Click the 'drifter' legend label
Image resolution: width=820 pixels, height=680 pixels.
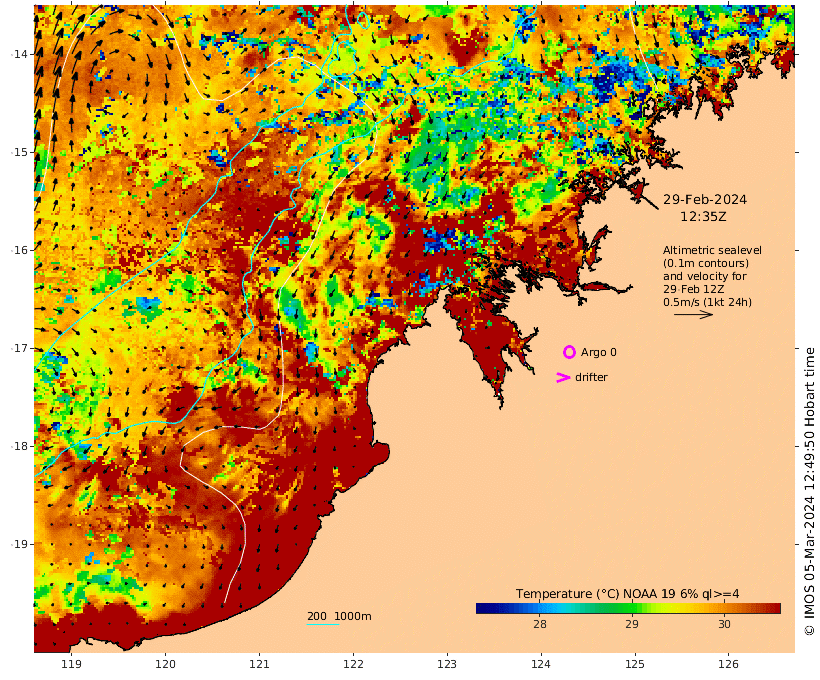[x=591, y=377]
